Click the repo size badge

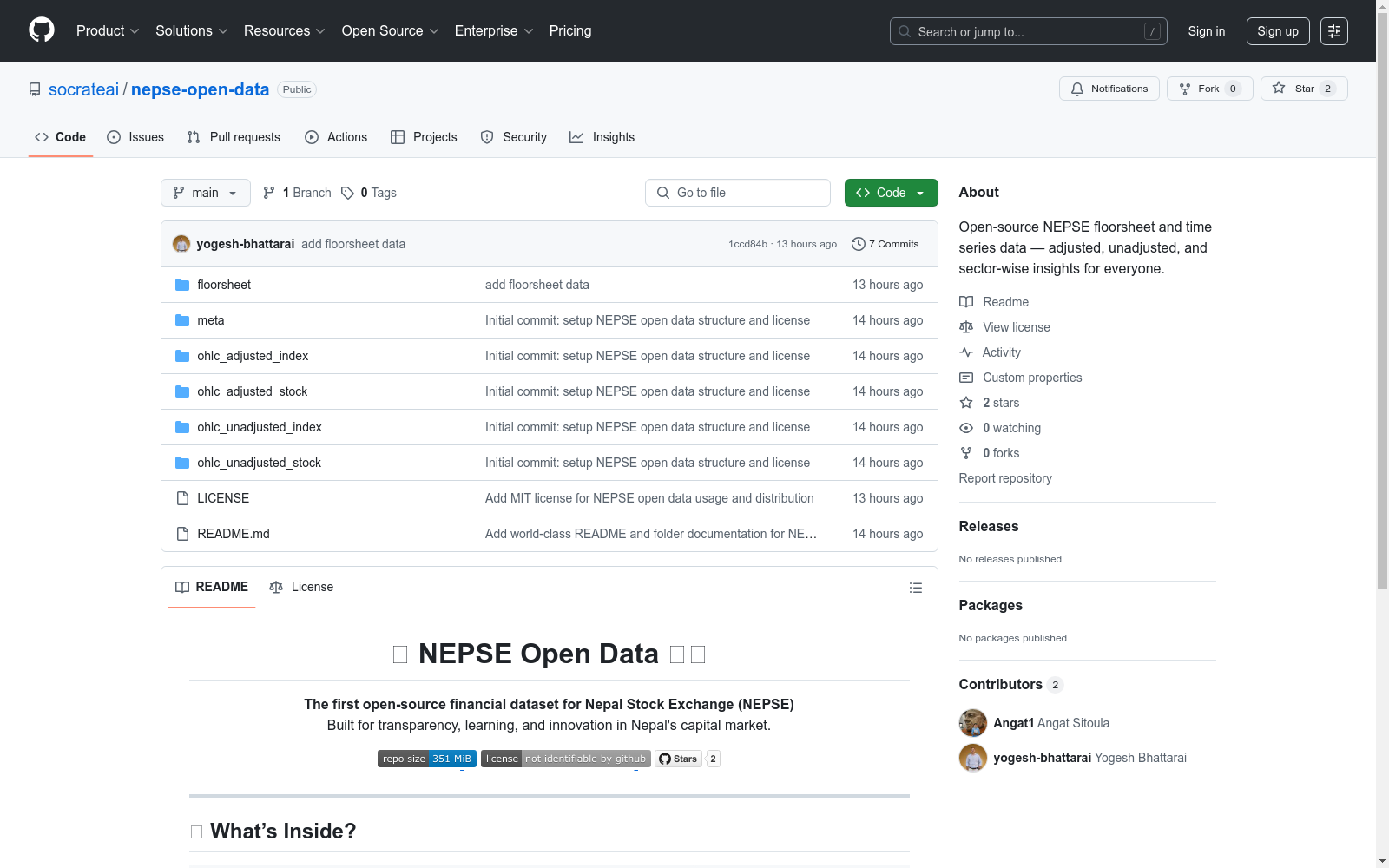(427, 759)
